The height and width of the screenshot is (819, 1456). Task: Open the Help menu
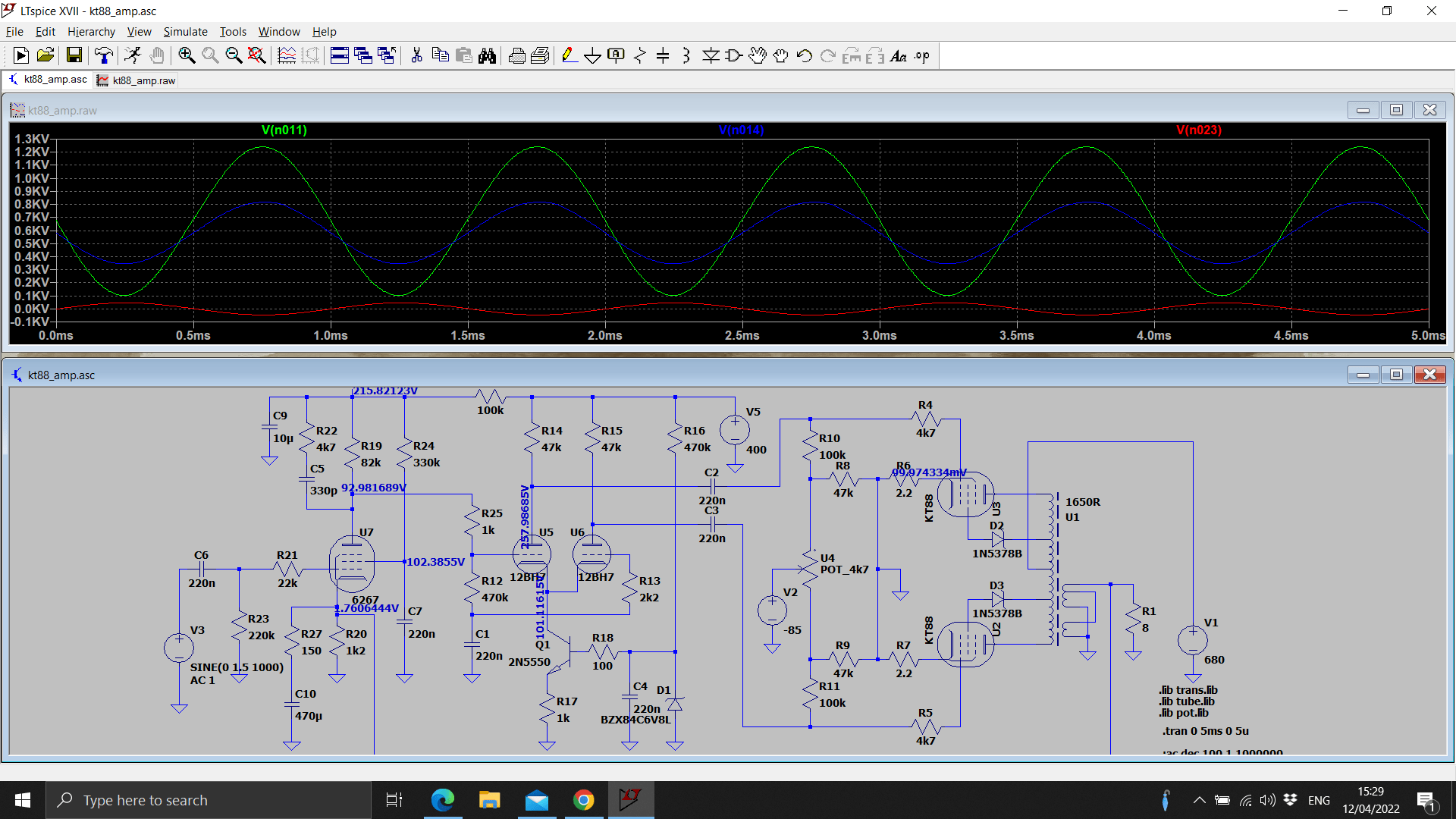point(324,31)
